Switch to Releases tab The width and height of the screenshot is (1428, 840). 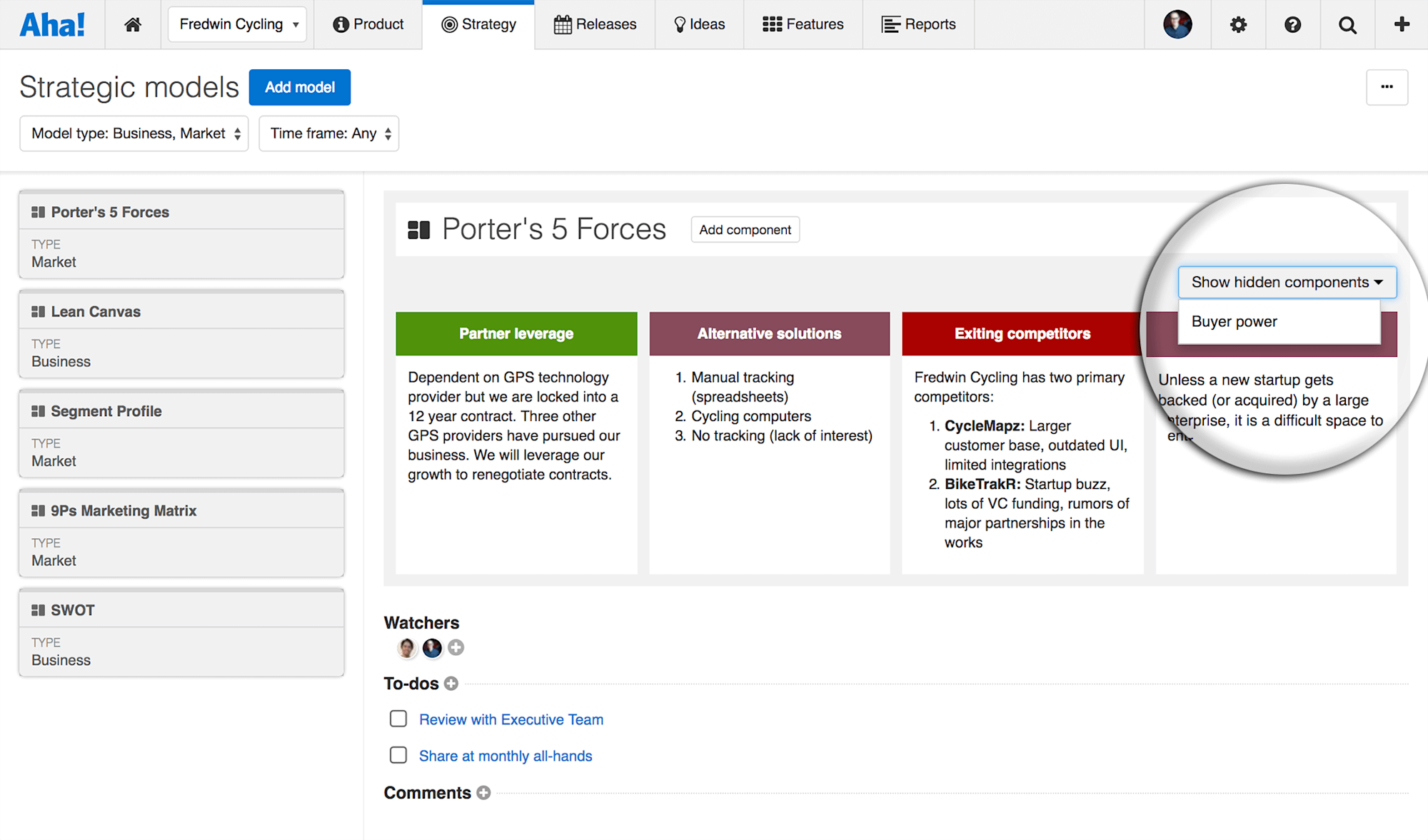pyautogui.click(x=595, y=25)
